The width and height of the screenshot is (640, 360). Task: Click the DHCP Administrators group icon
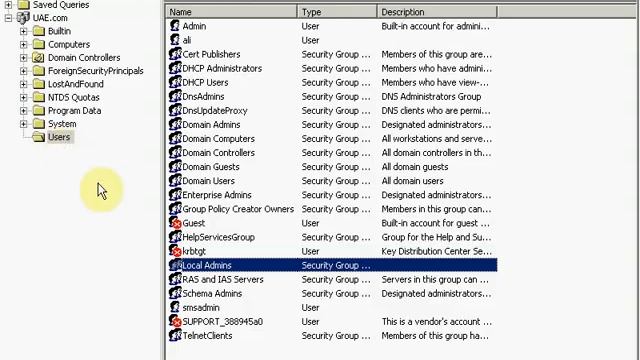[175, 68]
